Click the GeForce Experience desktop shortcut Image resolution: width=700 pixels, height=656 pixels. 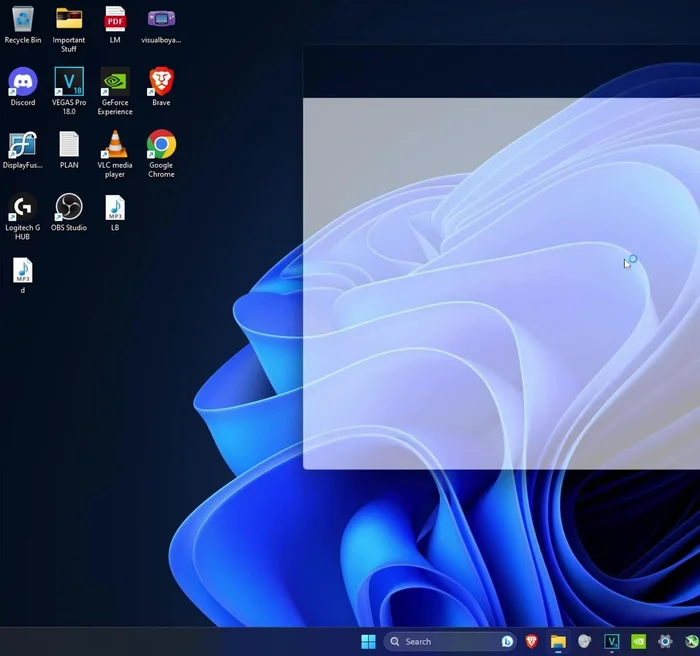pos(115,82)
